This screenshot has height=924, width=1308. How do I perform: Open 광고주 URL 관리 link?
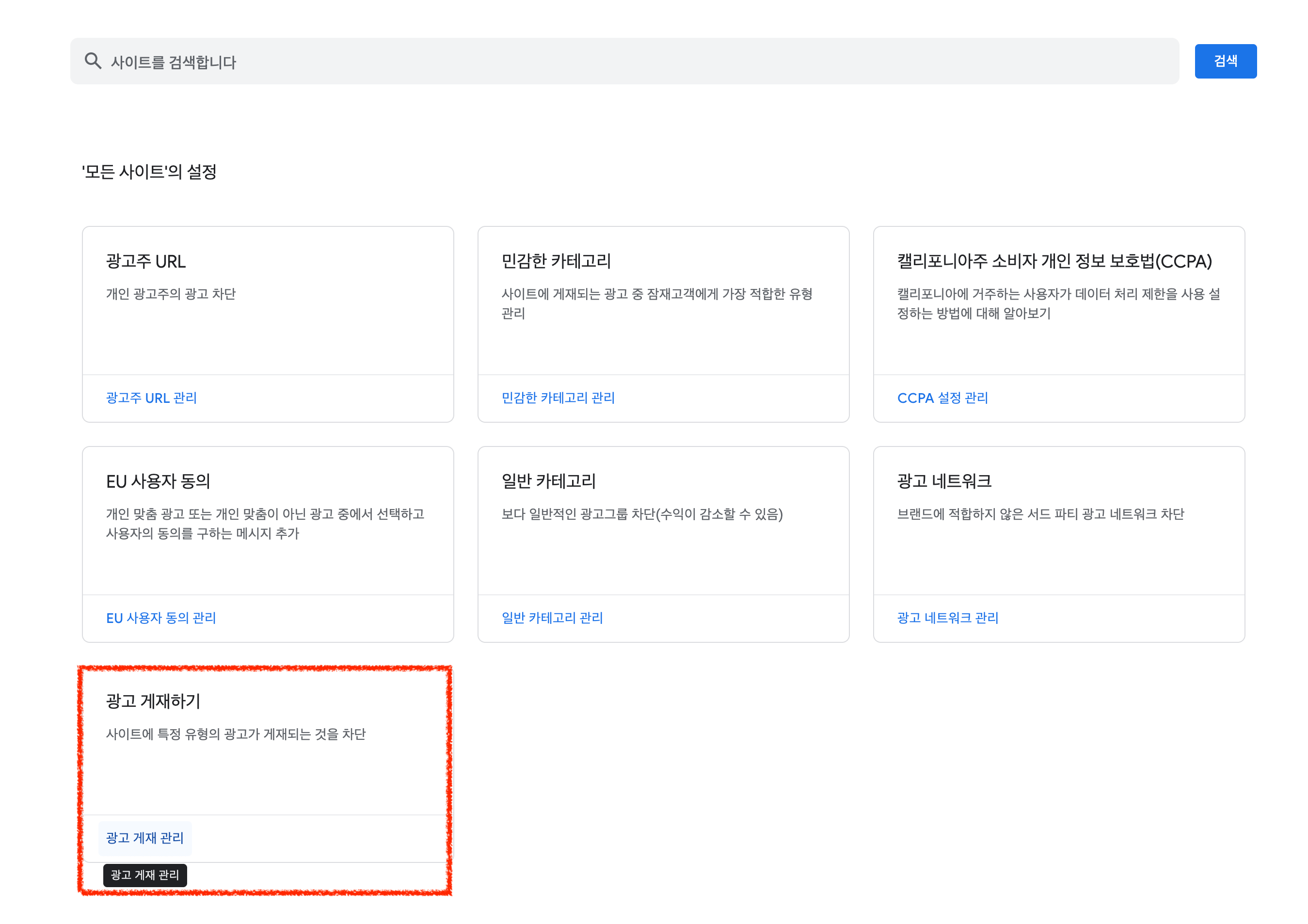pos(151,398)
